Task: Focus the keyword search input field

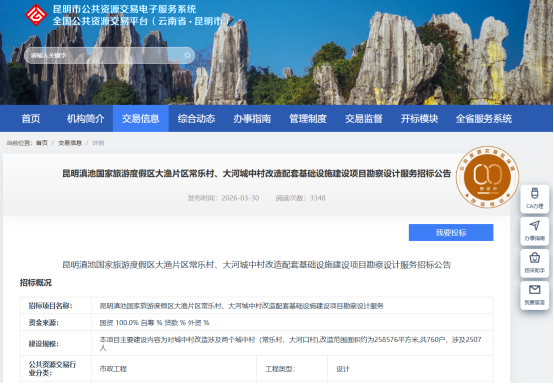Action: pos(109,55)
